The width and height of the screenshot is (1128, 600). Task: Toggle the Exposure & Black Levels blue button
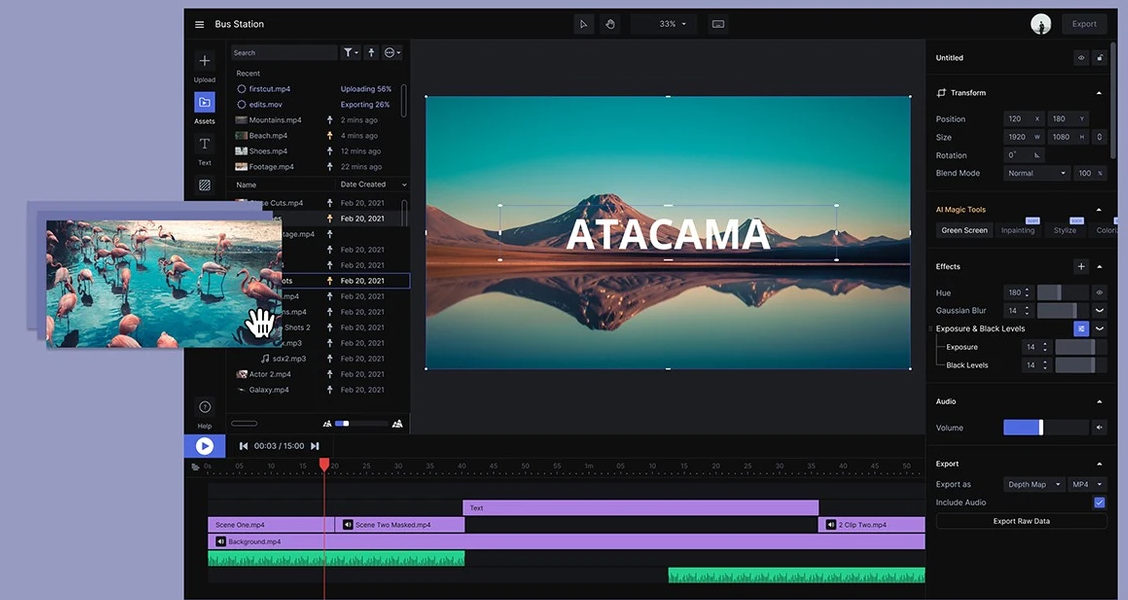(x=1081, y=329)
